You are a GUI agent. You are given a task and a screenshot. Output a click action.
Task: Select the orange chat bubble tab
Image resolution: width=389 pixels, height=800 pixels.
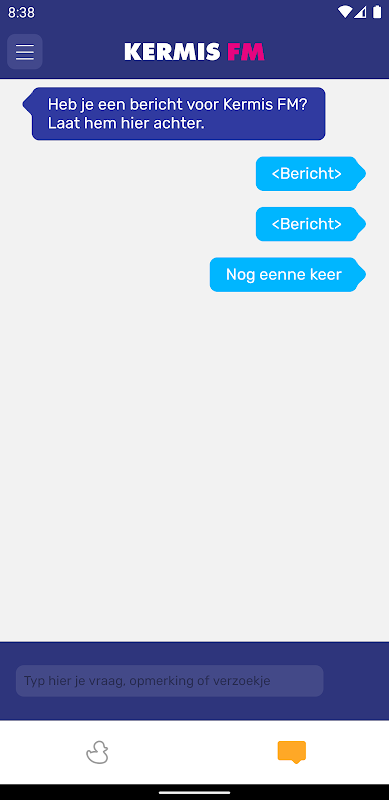point(291,753)
